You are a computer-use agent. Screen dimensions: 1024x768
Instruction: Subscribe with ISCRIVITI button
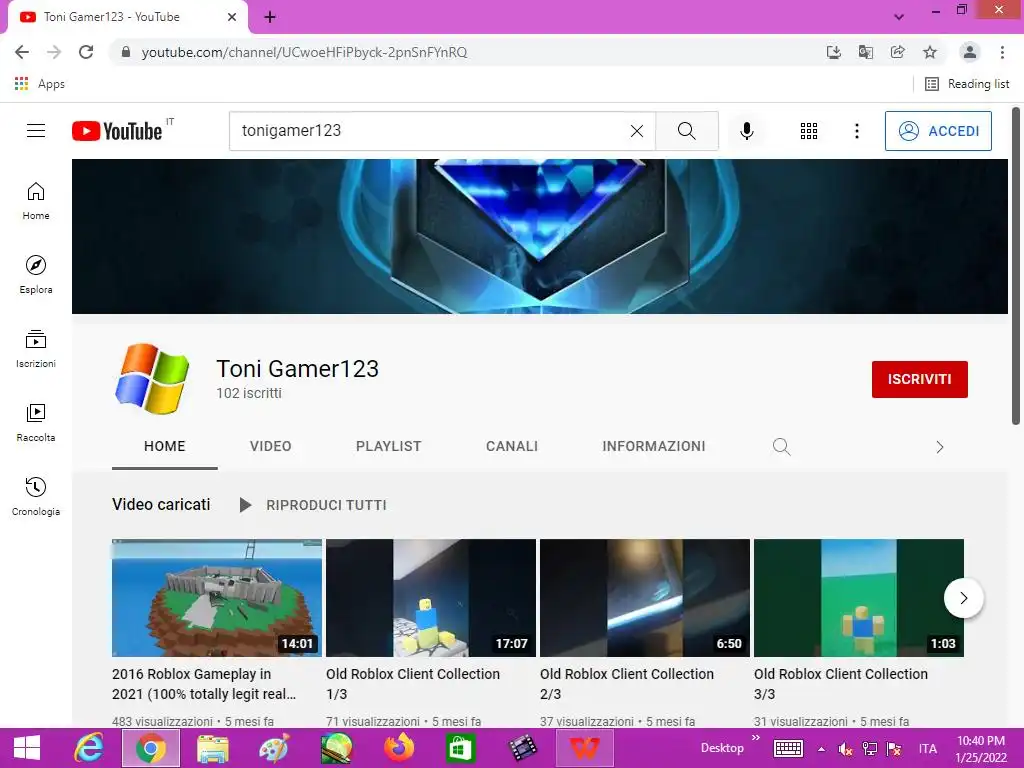coord(920,379)
